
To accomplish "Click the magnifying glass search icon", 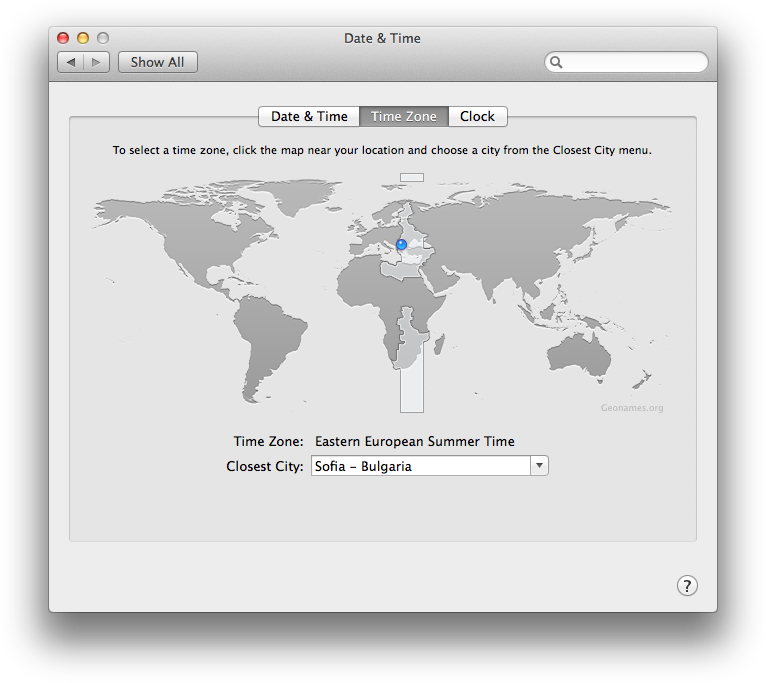I will pos(557,62).
